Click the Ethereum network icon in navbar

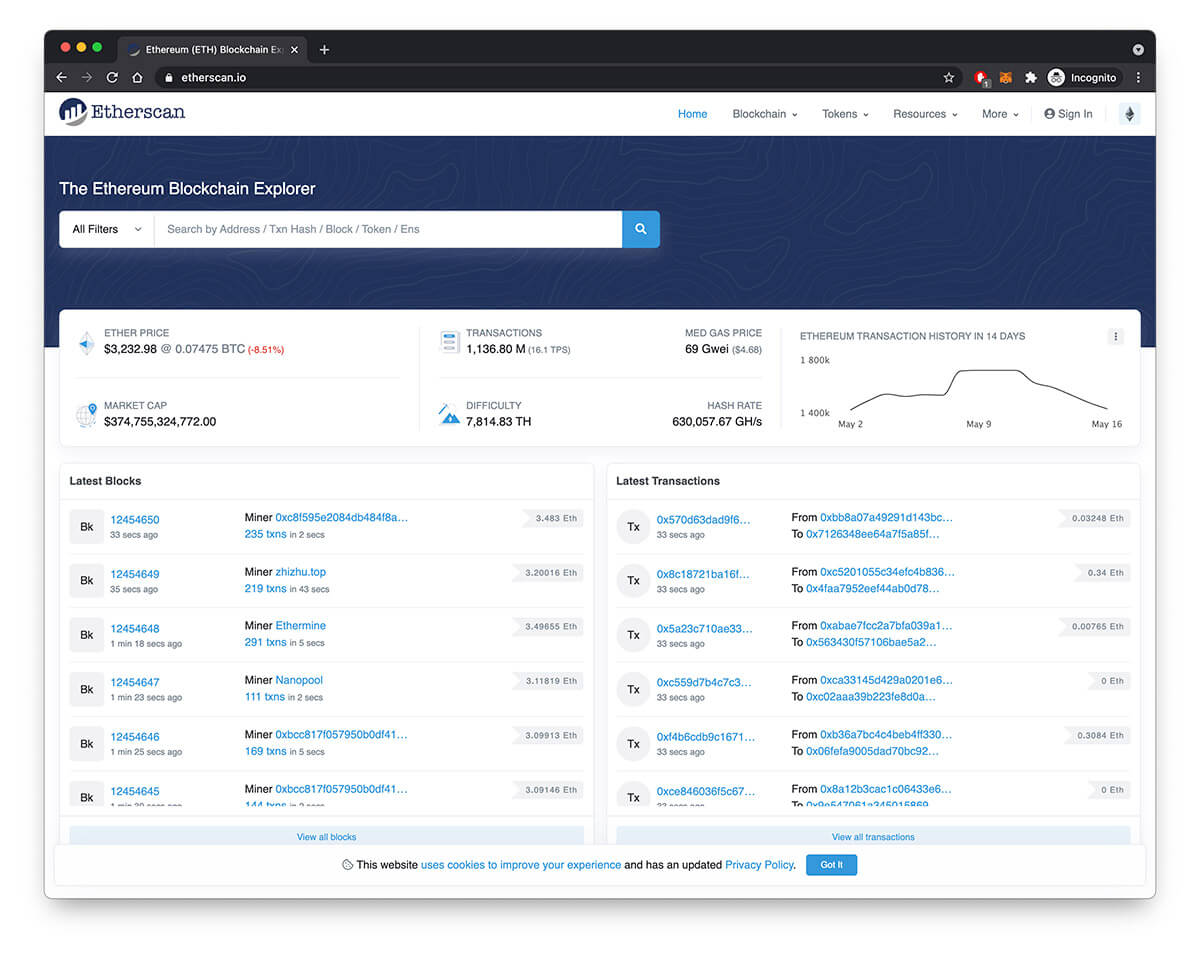[x=1129, y=114]
